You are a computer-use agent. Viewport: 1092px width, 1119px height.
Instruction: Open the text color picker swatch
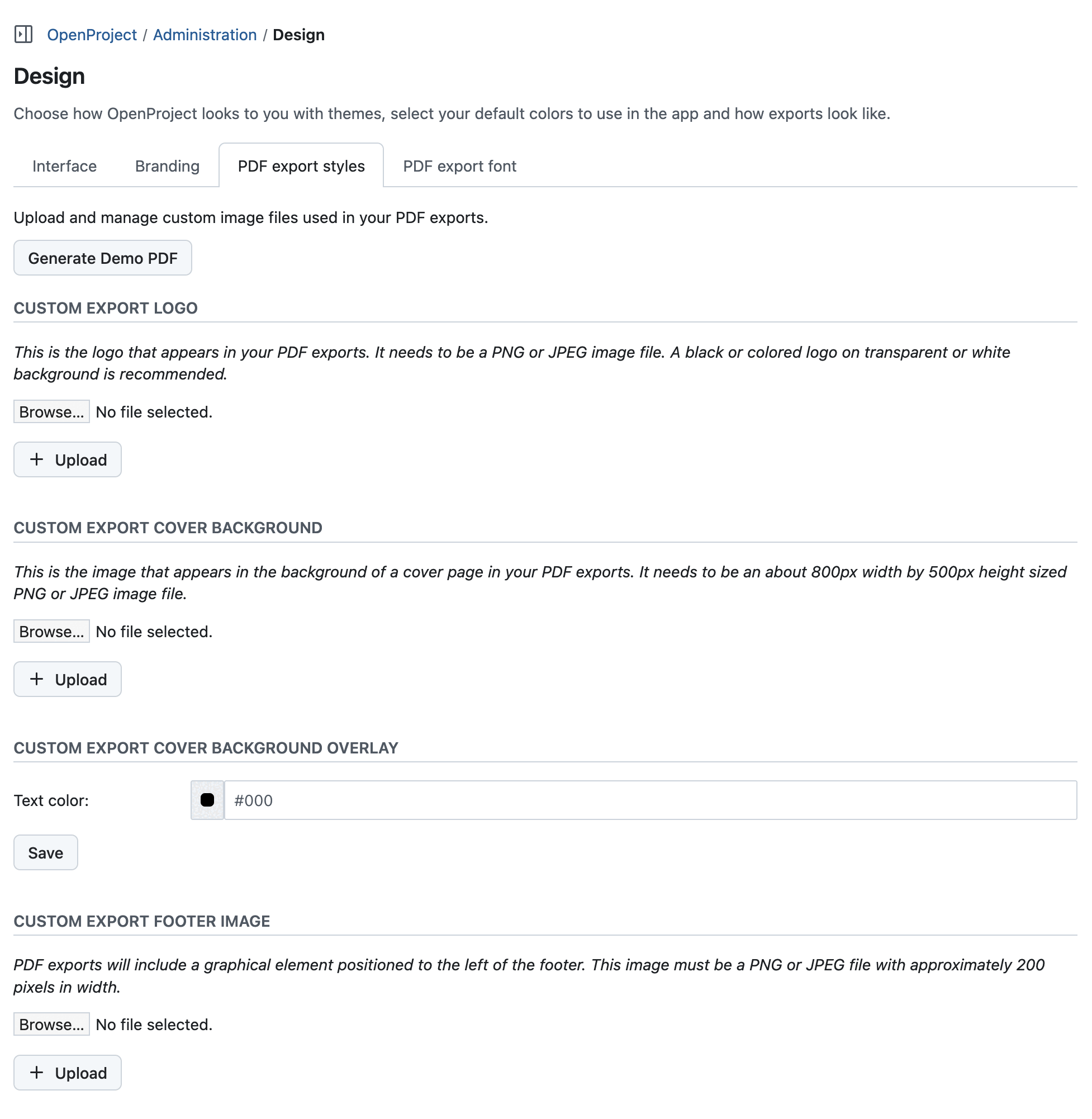(x=206, y=800)
